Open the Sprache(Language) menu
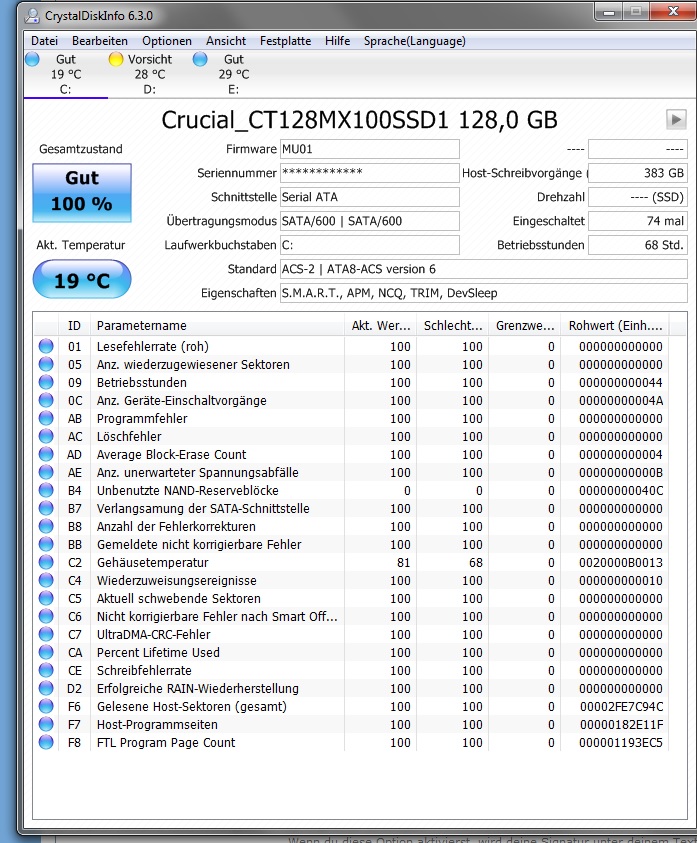Image resolution: width=697 pixels, height=843 pixels. 415,41
